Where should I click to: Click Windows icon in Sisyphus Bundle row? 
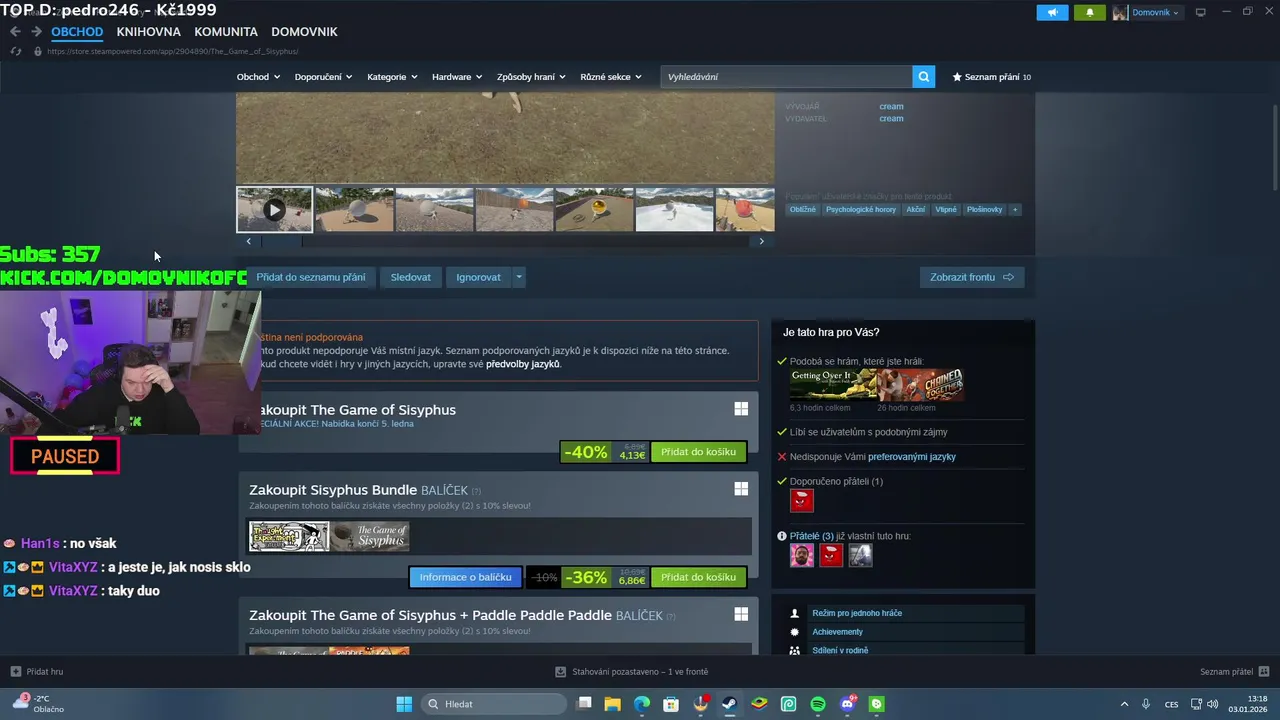(x=741, y=489)
